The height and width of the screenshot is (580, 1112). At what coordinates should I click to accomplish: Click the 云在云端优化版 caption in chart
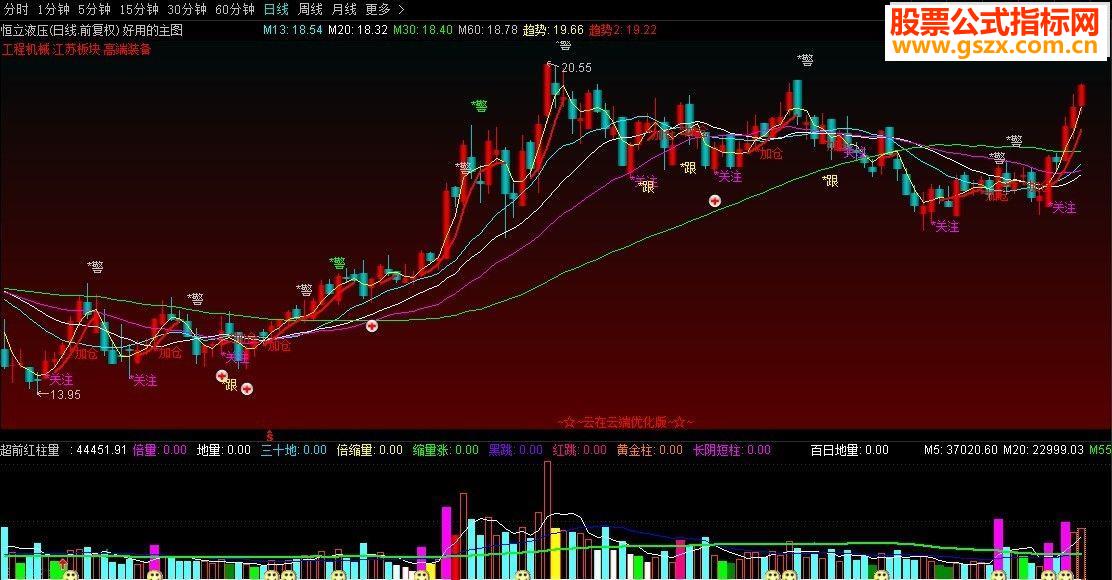[x=626, y=422]
